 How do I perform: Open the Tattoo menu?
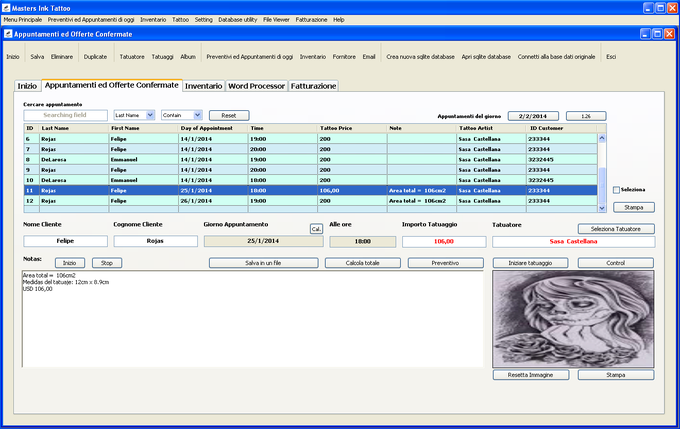180,20
